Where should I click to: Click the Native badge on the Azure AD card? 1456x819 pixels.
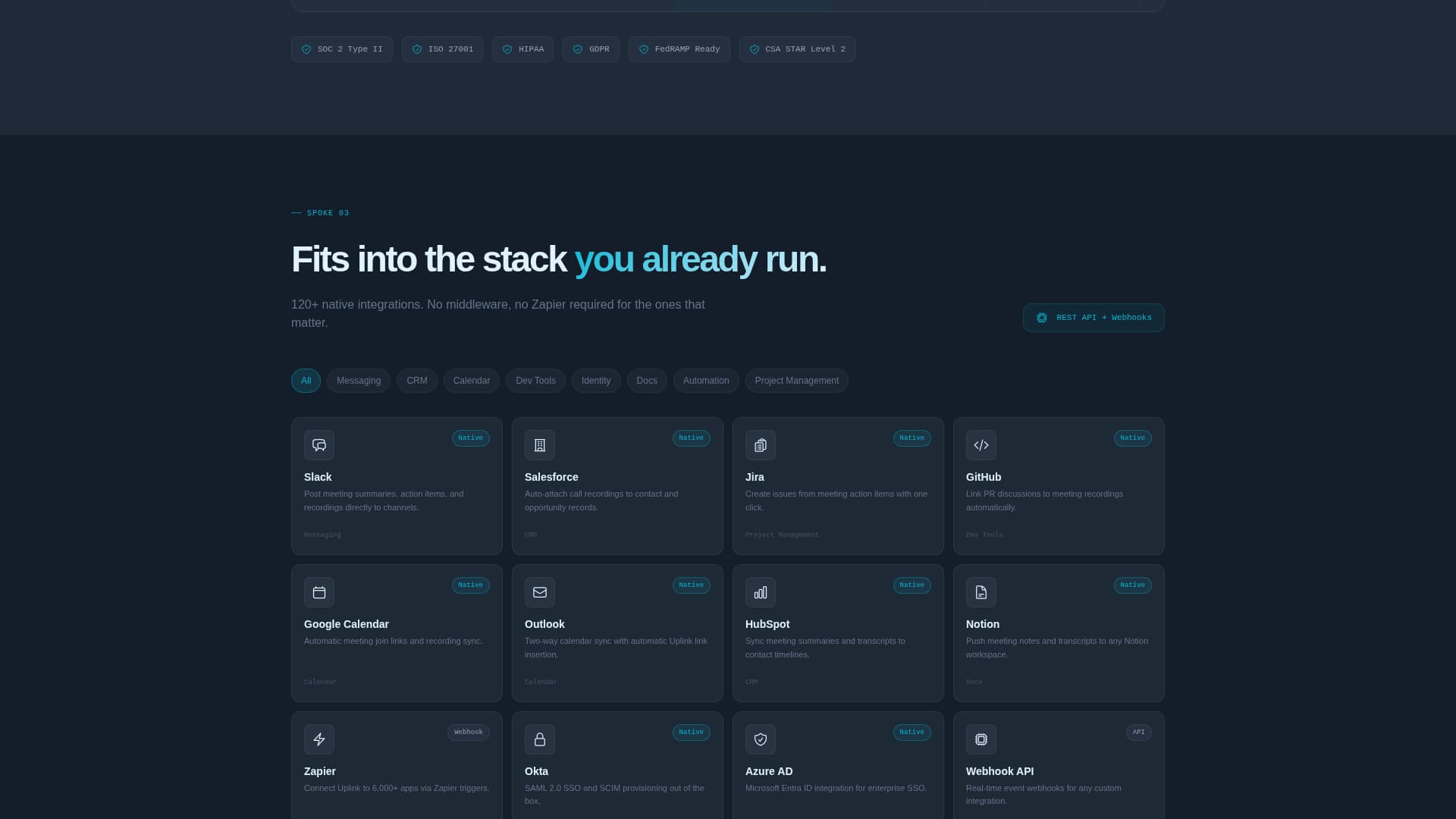tap(912, 733)
